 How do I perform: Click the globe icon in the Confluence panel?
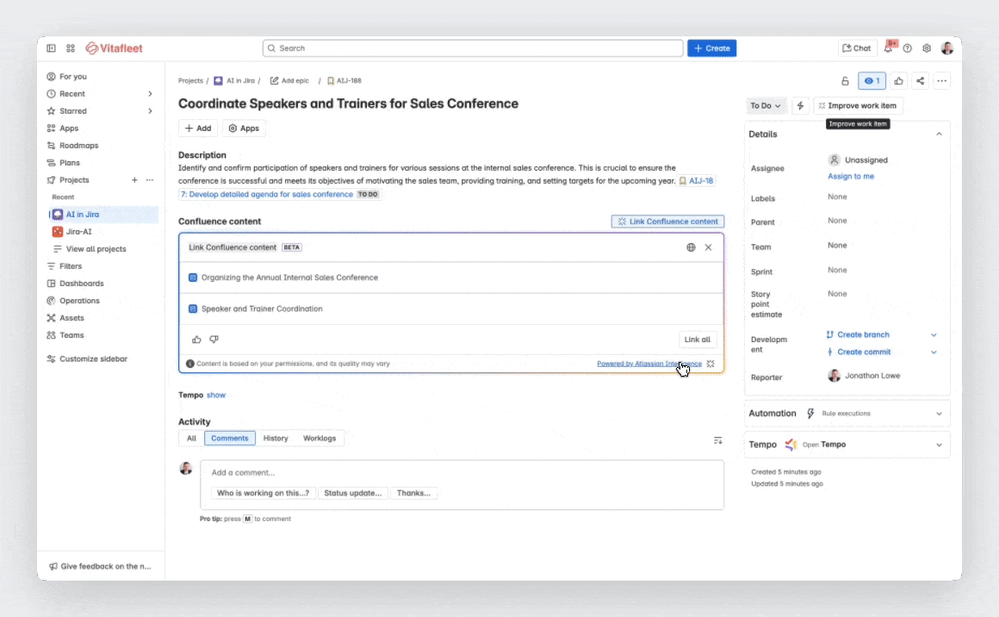click(x=691, y=247)
